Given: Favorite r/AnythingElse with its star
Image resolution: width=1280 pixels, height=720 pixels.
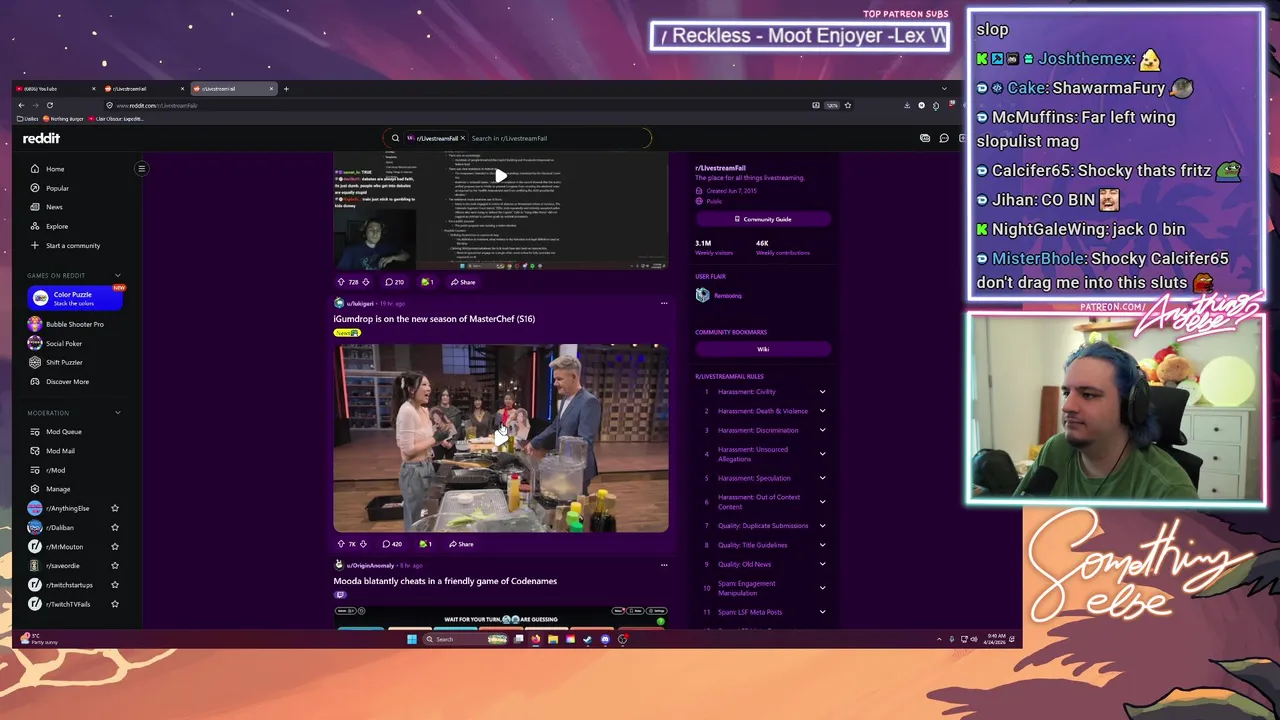Looking at the screenshot, I should [115, 508].
